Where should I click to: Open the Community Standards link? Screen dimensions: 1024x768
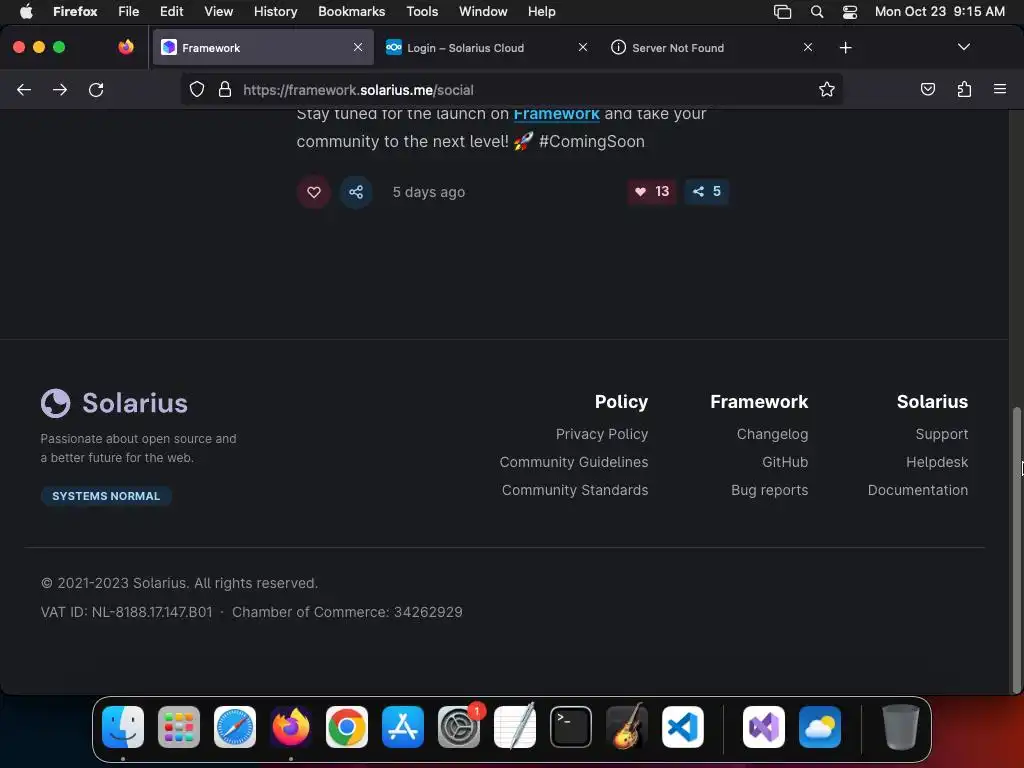(x=575, y=490)
